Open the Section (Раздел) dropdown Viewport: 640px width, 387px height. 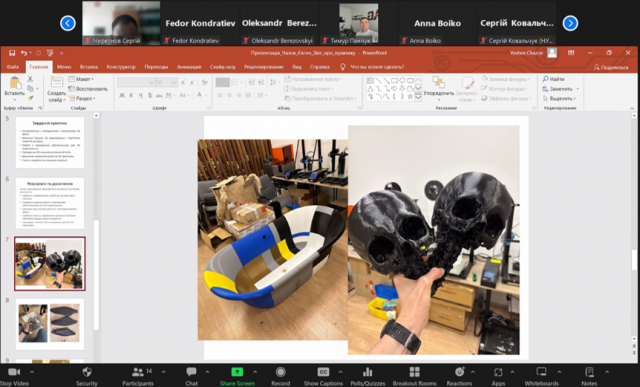coord(82,98)
